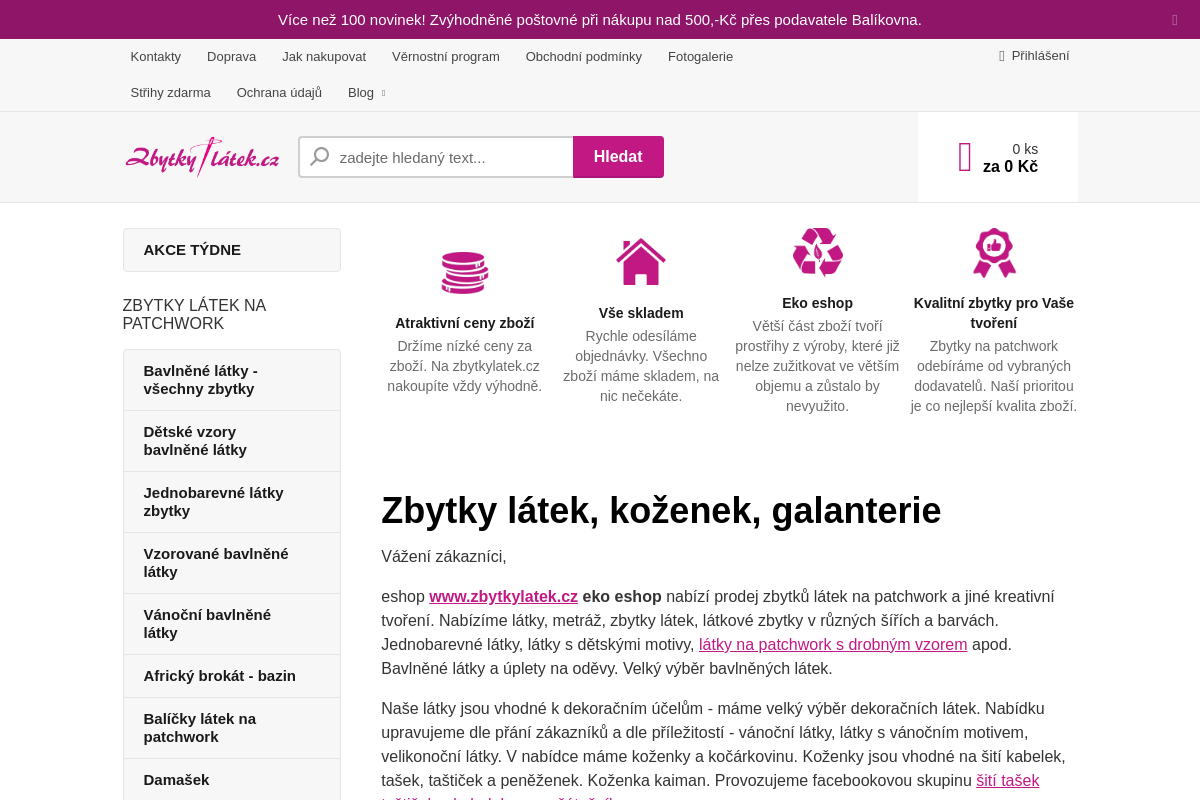Open Doprava menu item
Image resolution: width=1200 pixels, height=800 pixels.
tap(232, 56)
